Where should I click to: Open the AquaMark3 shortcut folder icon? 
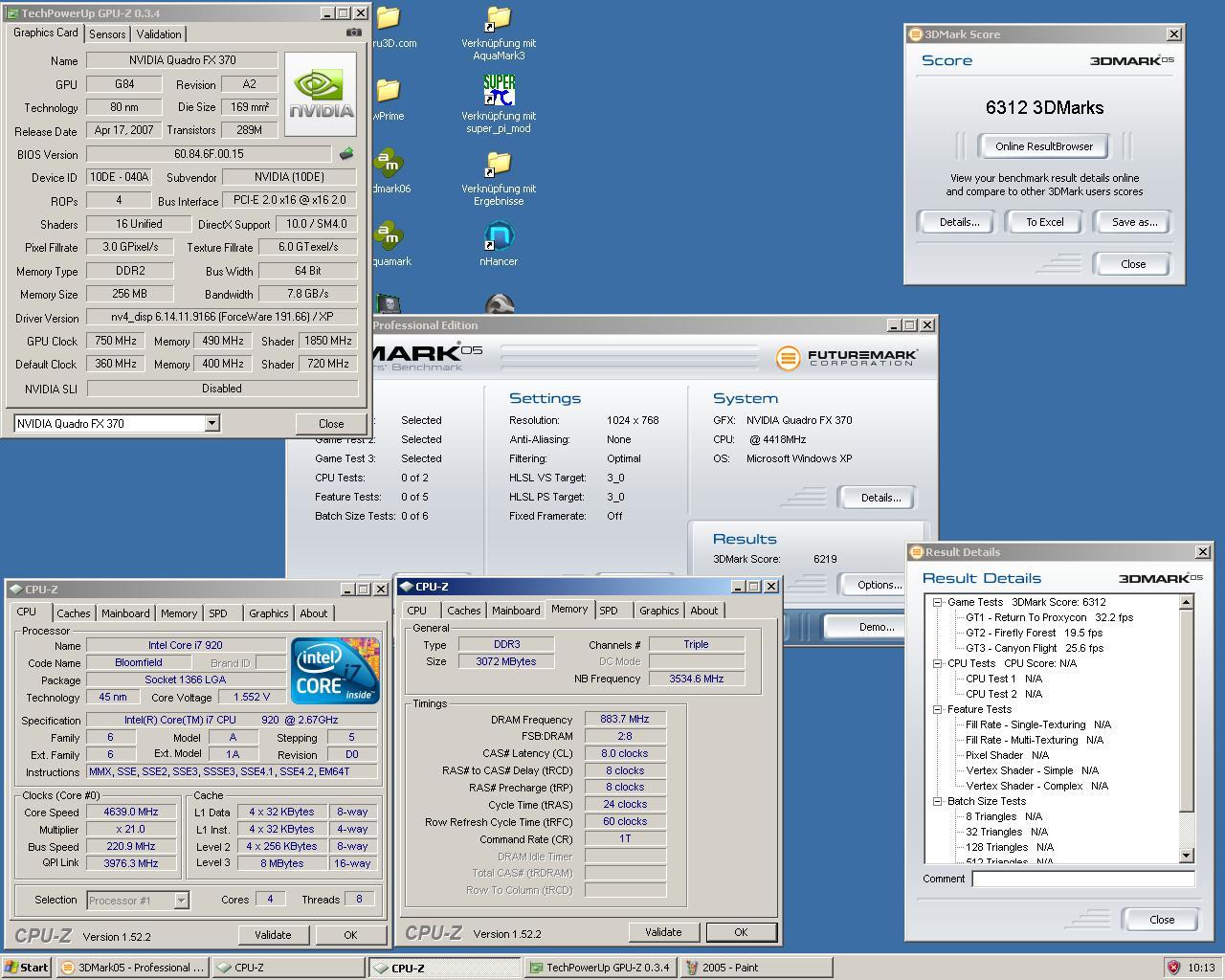[x=499, y=18]
